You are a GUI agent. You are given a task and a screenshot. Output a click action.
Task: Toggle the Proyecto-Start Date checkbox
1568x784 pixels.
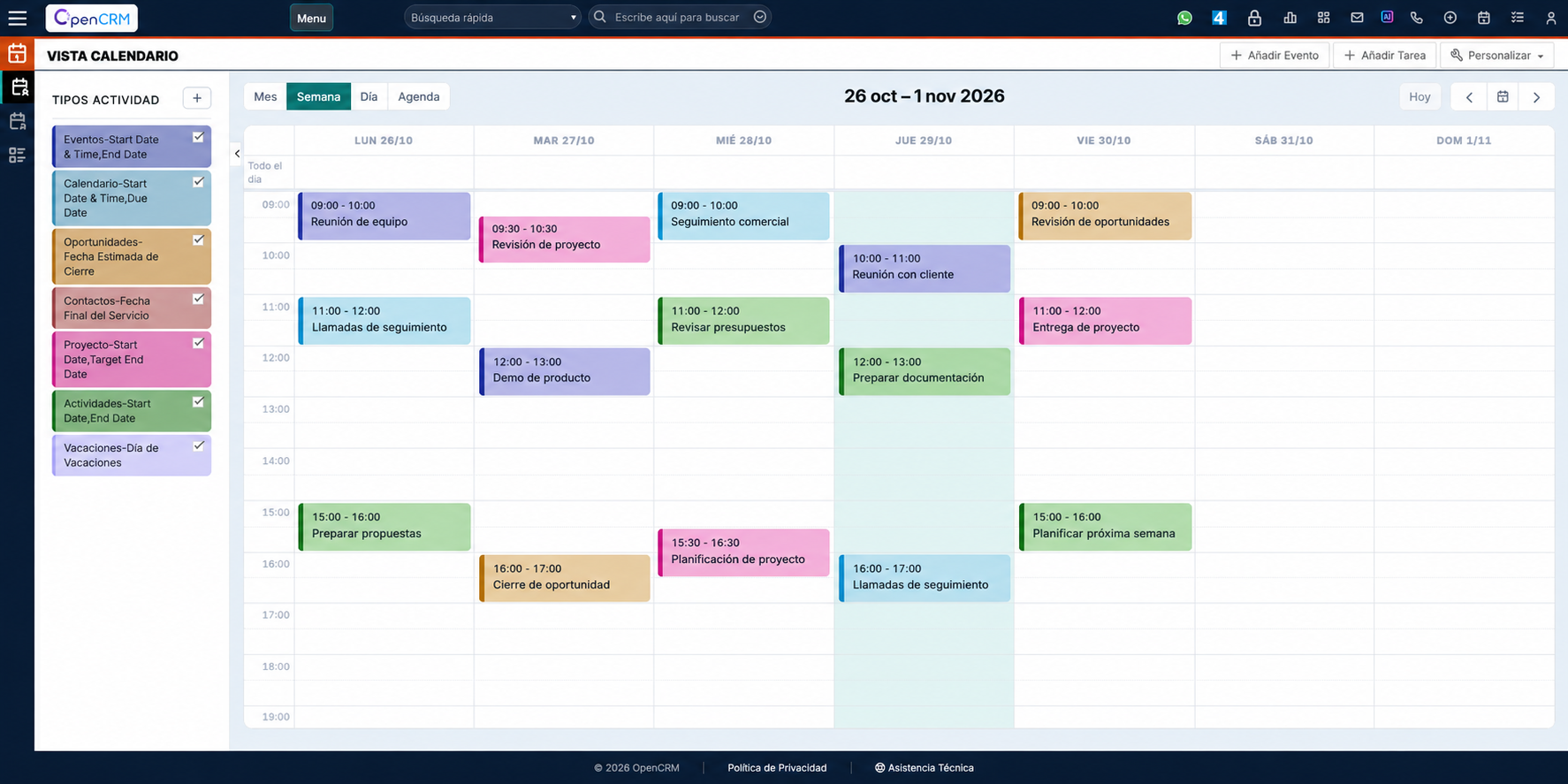click(x=198, y=343)
